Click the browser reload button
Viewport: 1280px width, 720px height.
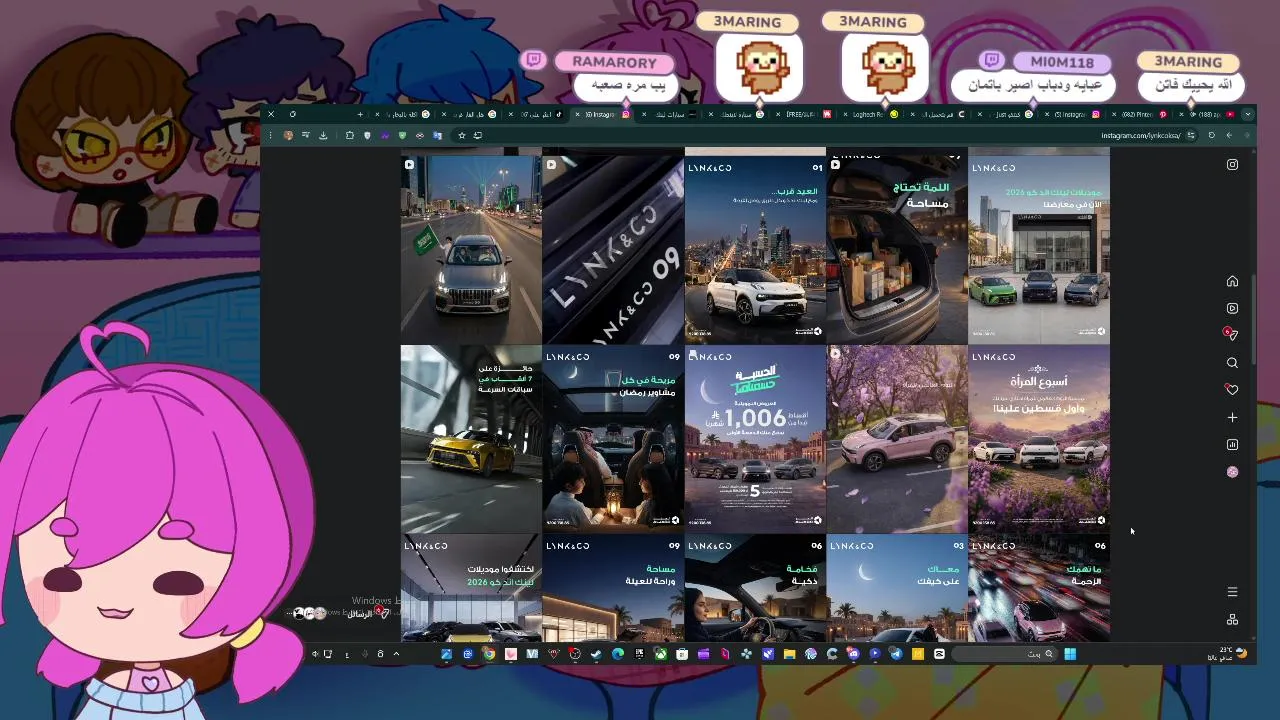[1211, 135]
